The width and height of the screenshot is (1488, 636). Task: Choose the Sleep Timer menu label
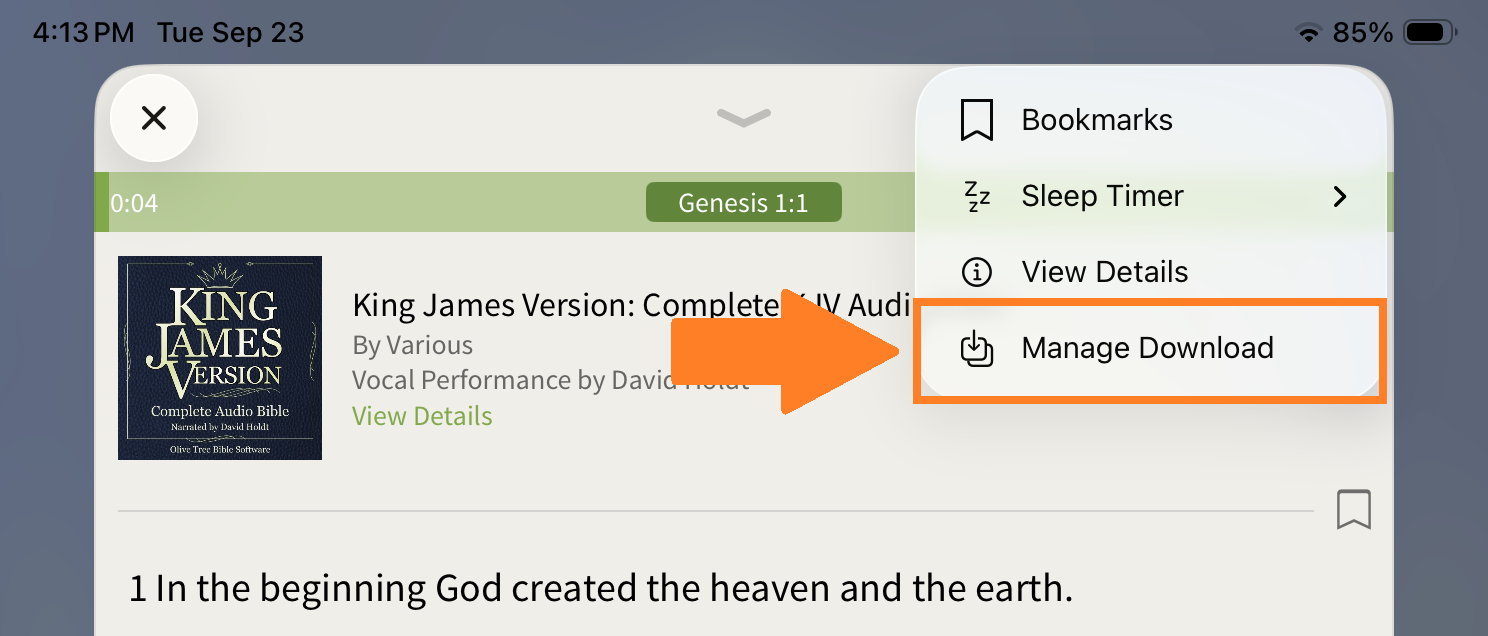coord(1102,196)
